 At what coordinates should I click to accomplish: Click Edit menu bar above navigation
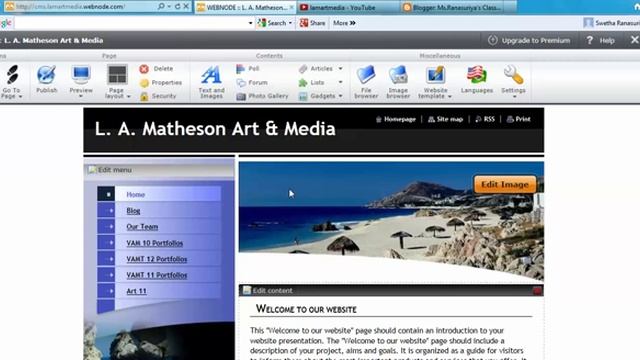(x=159, y=170)
